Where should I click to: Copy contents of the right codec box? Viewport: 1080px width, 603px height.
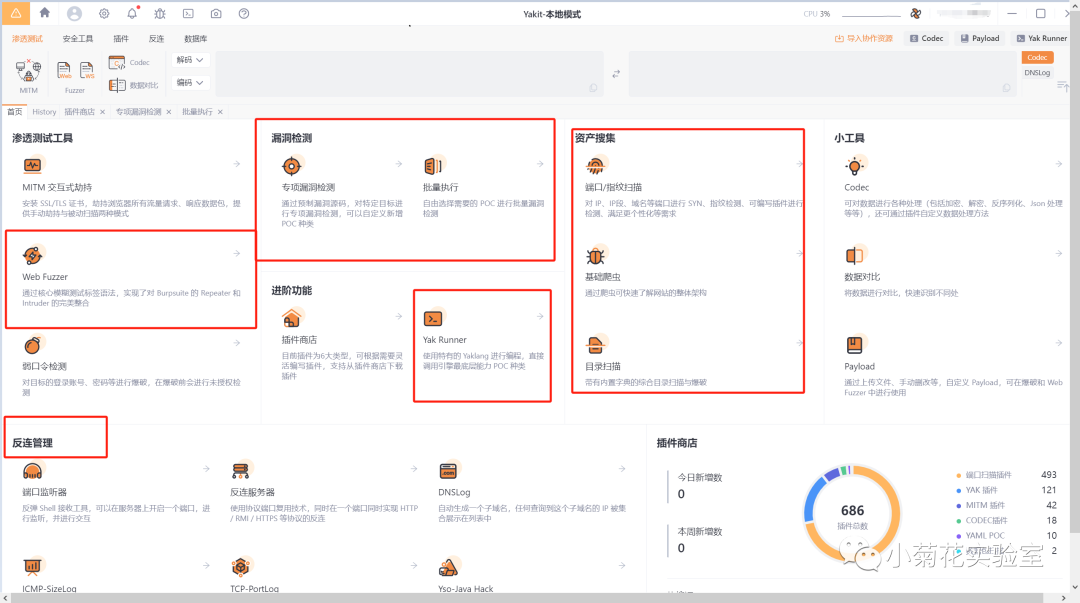coord(1006,88)
